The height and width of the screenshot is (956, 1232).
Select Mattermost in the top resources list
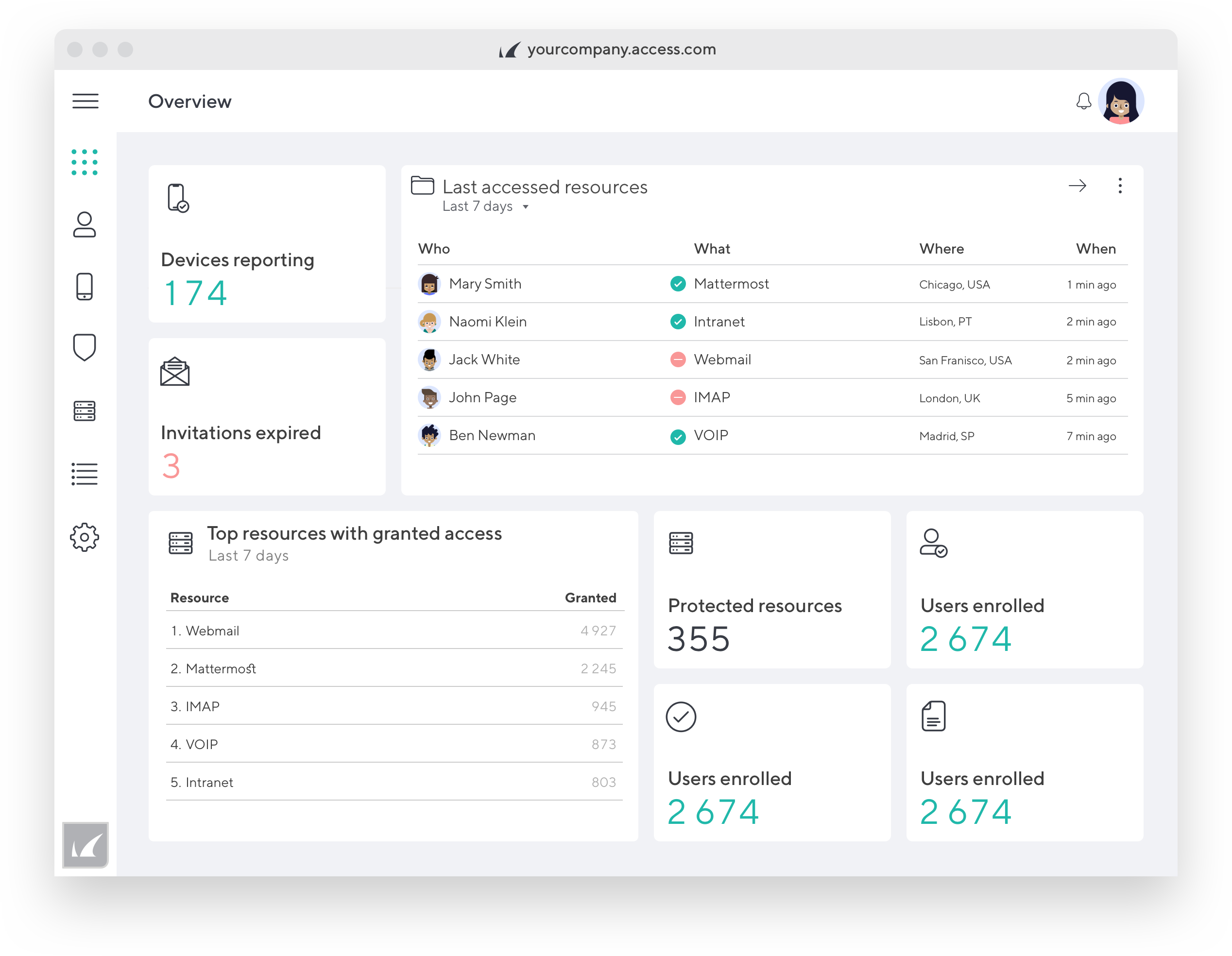[221, 669]
